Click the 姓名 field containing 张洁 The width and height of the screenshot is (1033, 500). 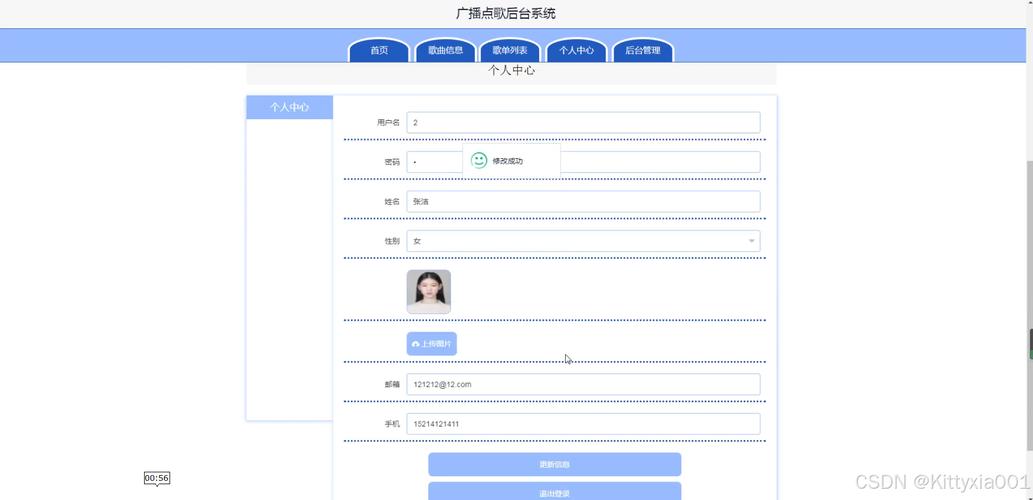click(x=583, y=201)
